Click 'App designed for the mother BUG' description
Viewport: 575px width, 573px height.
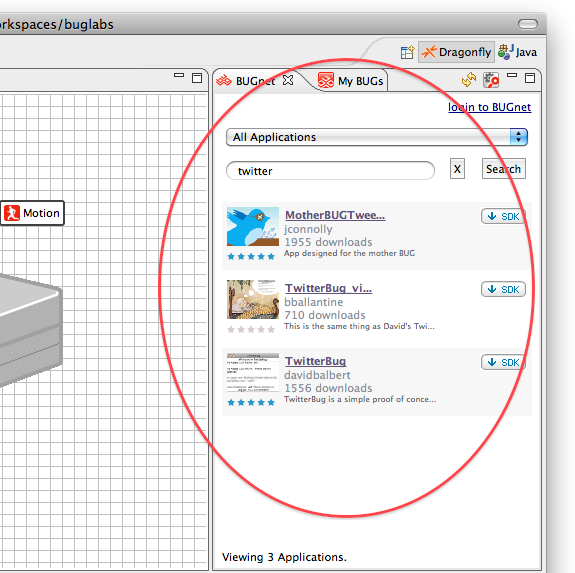pyautogui.click(x=349, y=253)
